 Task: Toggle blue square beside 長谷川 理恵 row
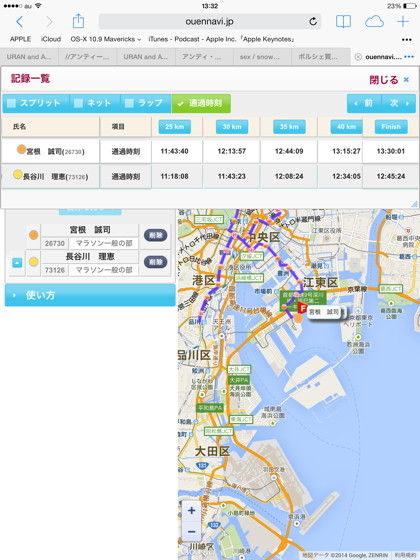coord(17,262)
